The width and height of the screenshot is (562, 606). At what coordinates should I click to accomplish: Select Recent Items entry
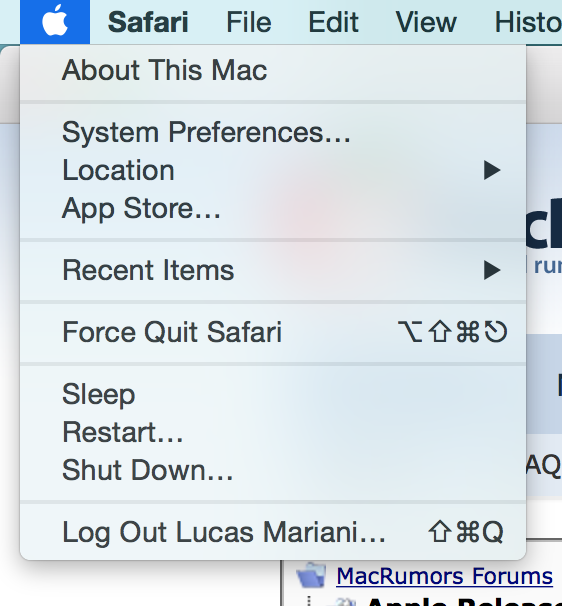coord(273,270)
